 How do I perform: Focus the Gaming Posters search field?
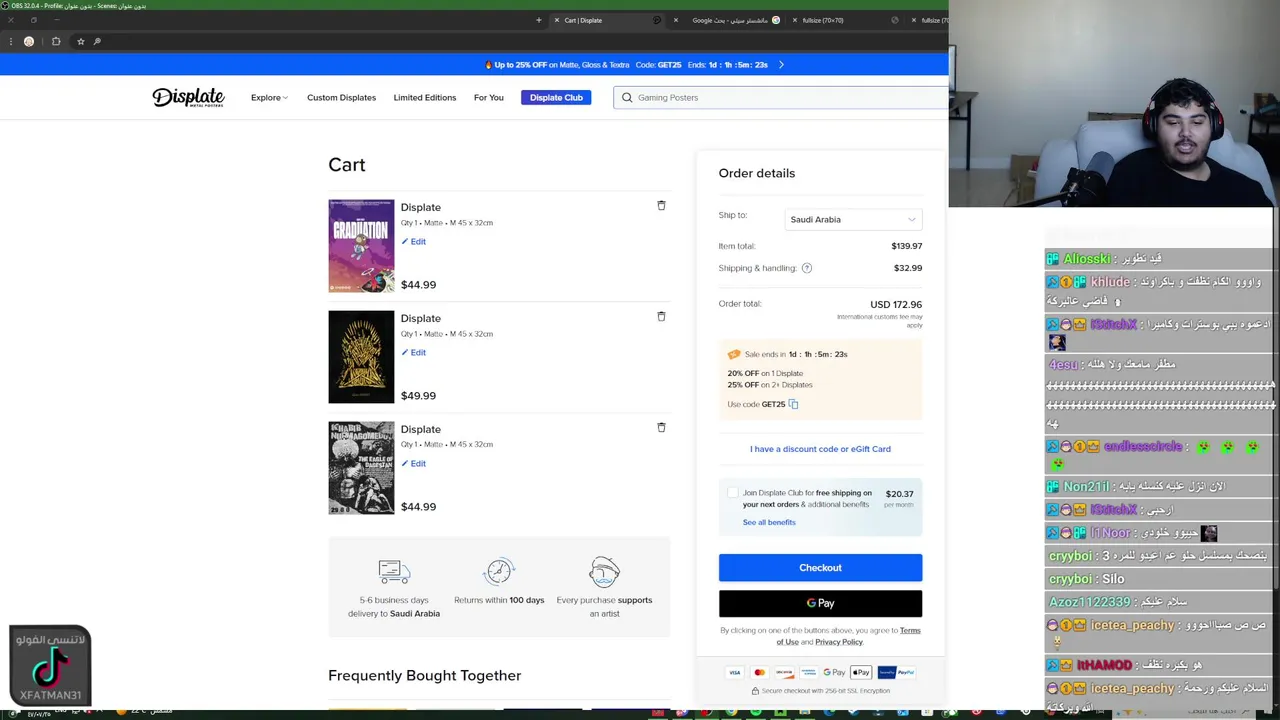[781, 97]
